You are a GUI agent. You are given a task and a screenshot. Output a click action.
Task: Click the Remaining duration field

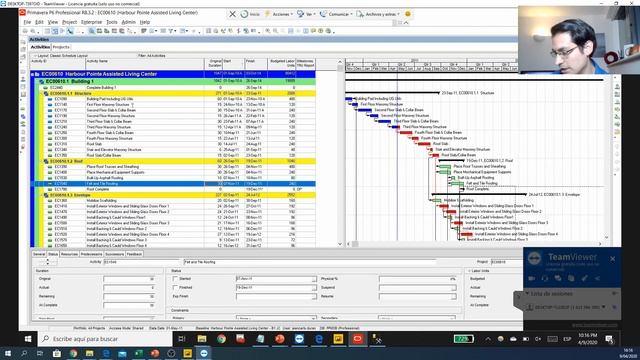pyautogui.click(x=129, y=297)
